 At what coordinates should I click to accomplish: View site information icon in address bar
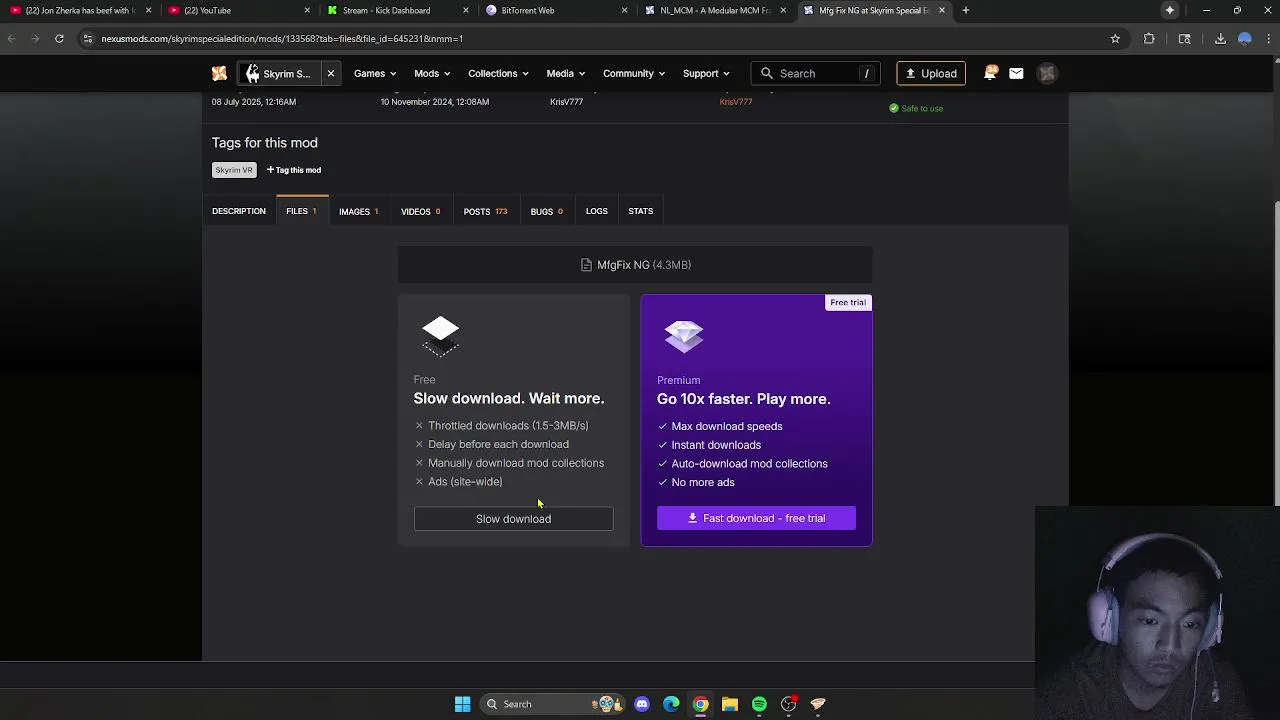click(x=88, y=38)
